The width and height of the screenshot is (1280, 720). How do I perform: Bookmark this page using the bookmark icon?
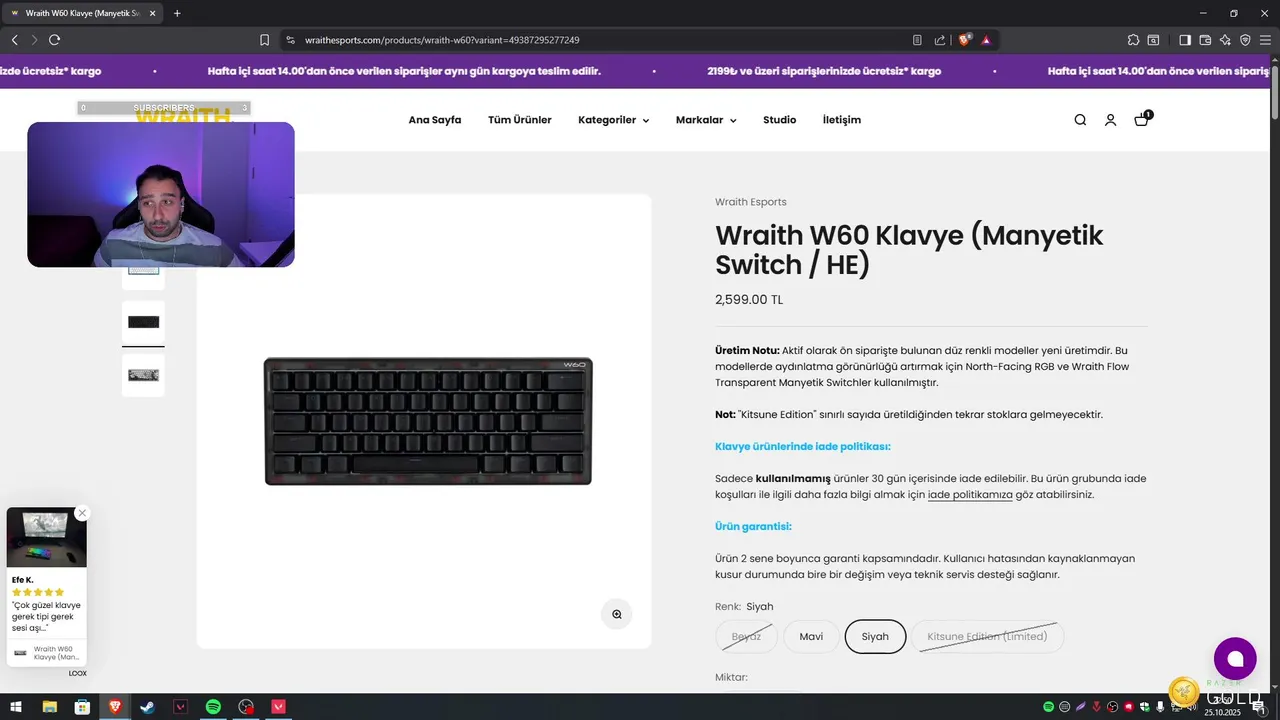pos(264,40)
